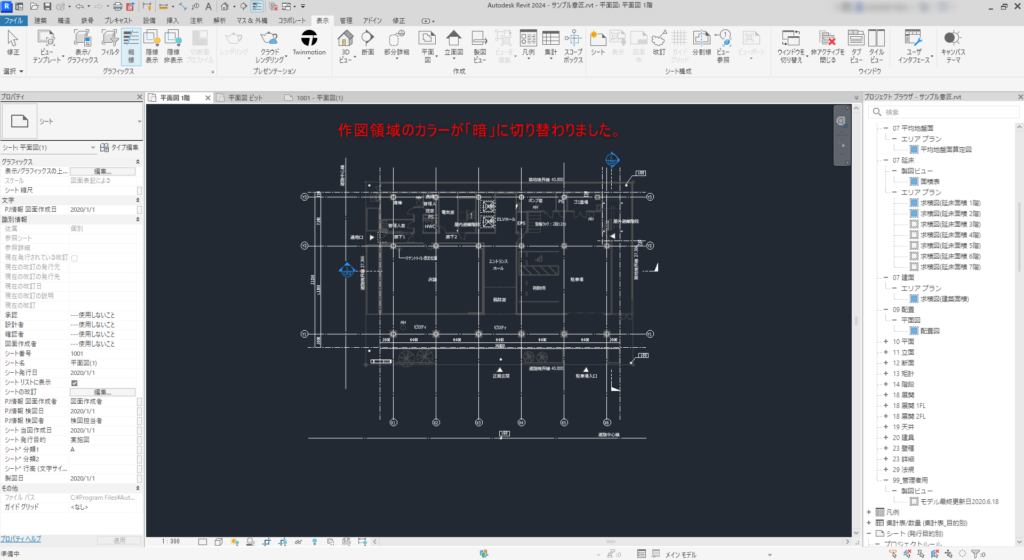Collapse the グラフィックス properties section

[x=138, y=162]
